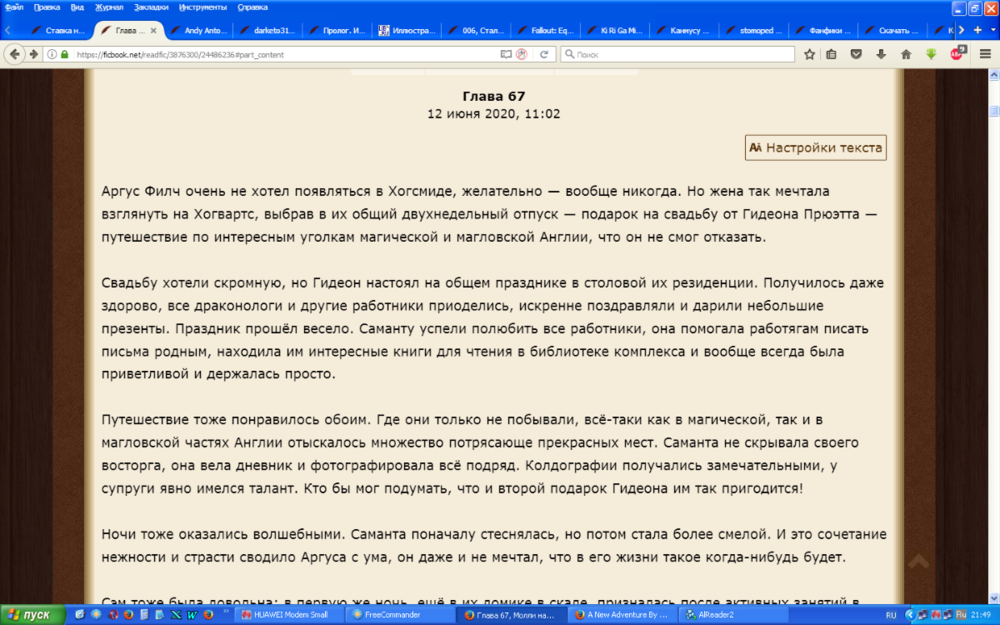The image size is (1000, 625).
Task: Open the language indicator Ru dropdown
Action: [961, 614]
